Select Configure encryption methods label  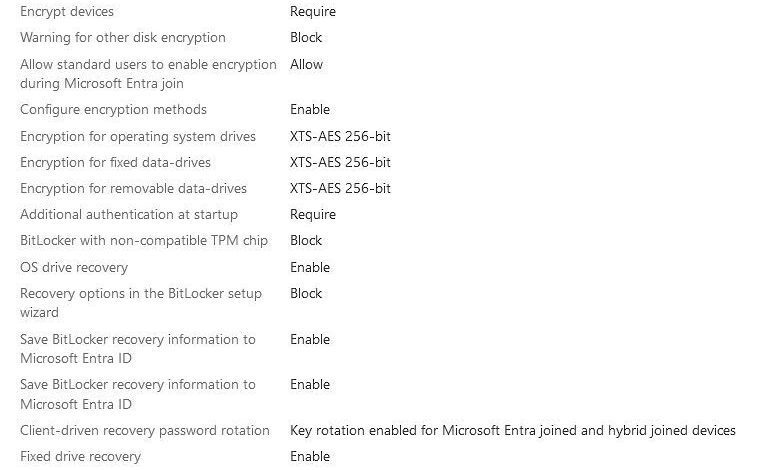(113, 110)
